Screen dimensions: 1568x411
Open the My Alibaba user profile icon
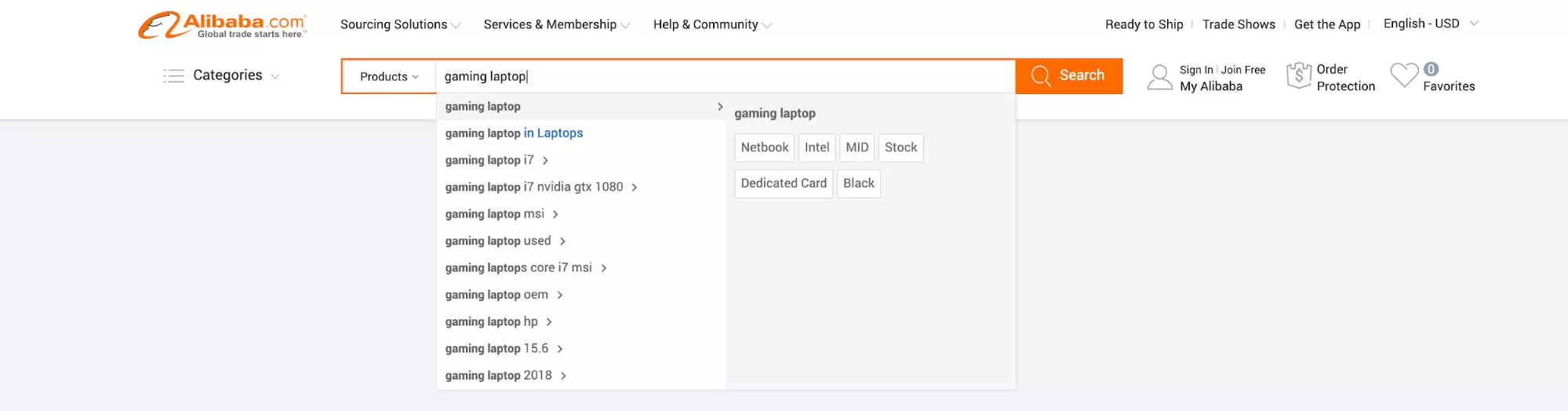[1159, 78]
